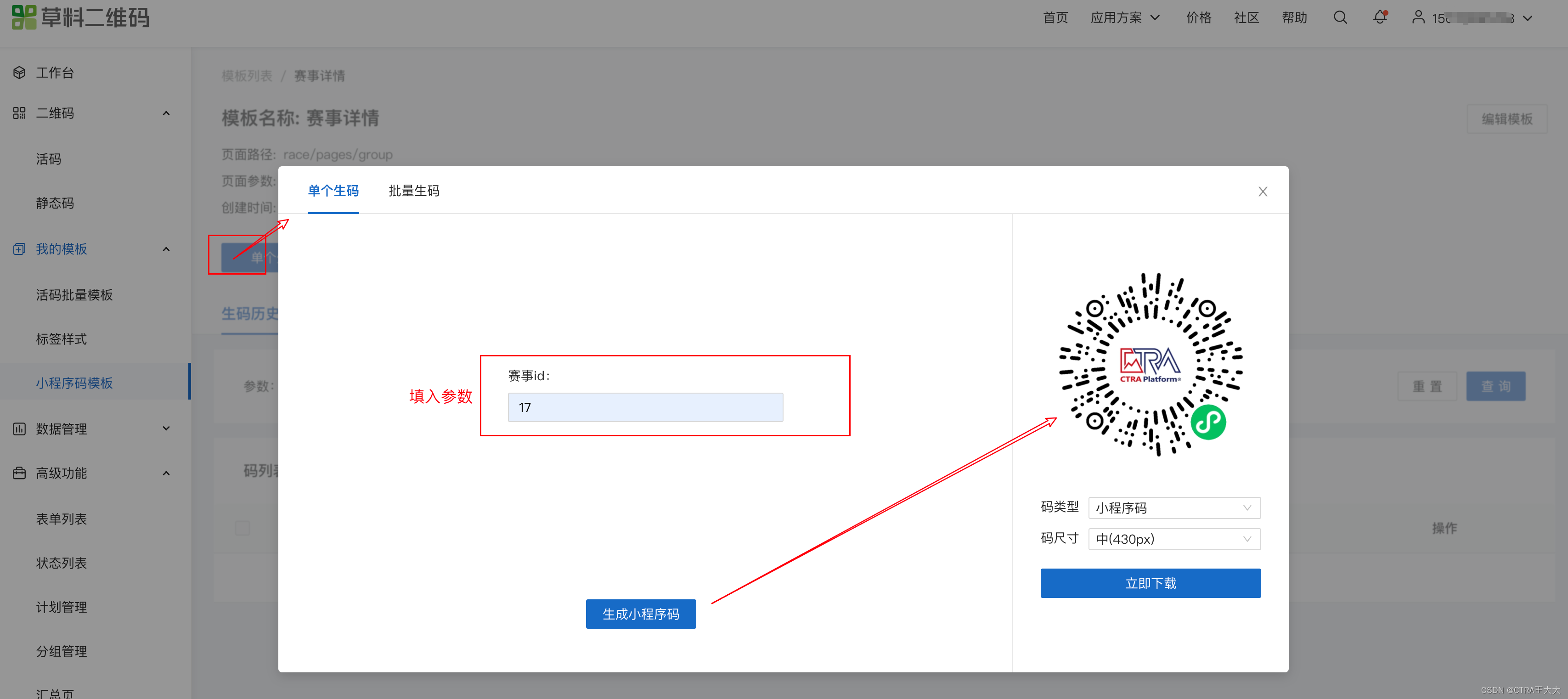The height and width of the screenshot is (699, 1568).
Task: Switch to the 单个生码 tab
Action: click(333, 191)
